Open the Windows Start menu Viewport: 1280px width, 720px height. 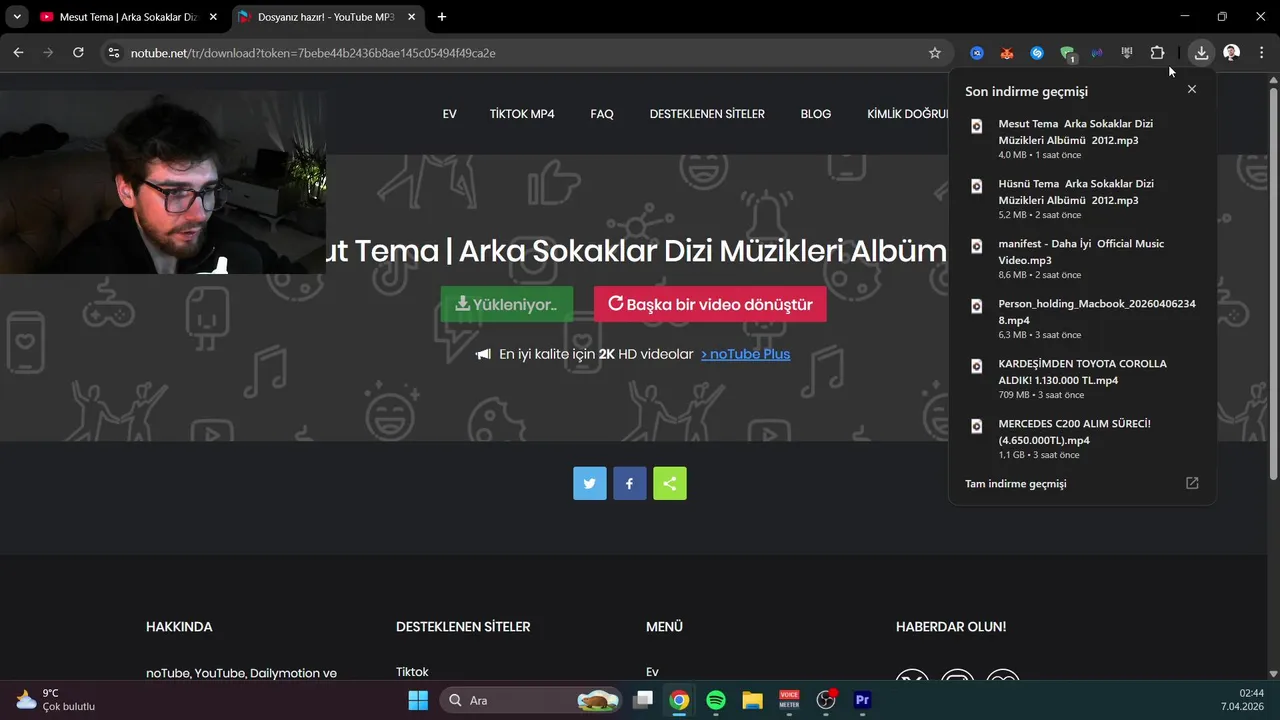coord(418,700)
